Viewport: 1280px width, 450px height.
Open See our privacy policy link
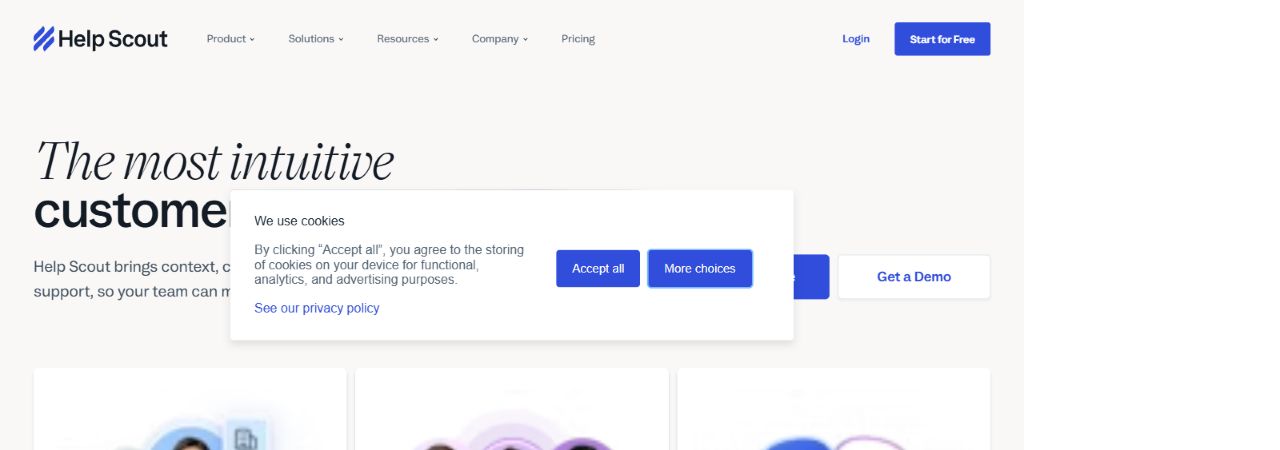[317, 308]
